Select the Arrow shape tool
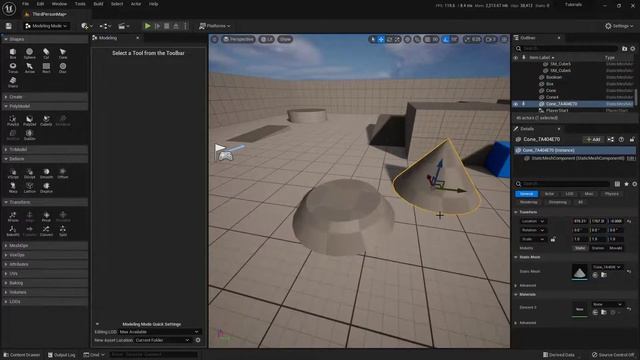Viewport: 640px width, 360px height. point(29,68)
